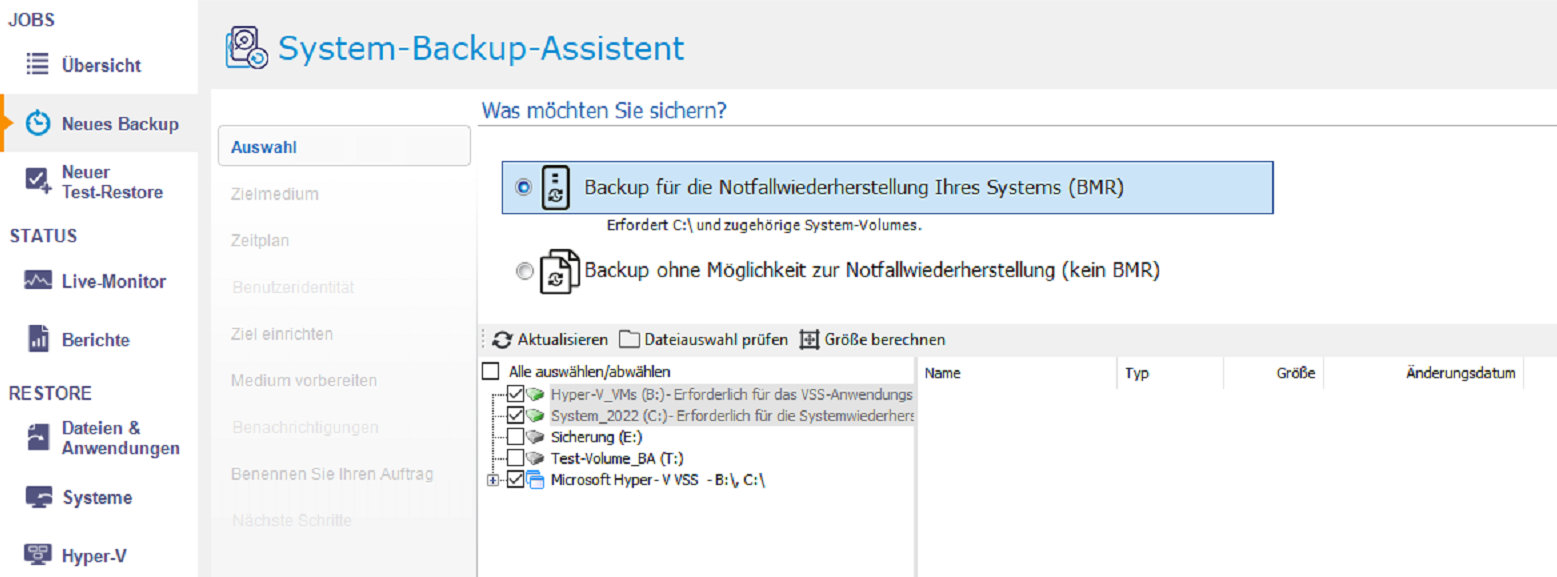The width and height of the screenshot is (1557, 577).
Task: Open Neuer Test-Restore icon
Action: tap(38, 181)
